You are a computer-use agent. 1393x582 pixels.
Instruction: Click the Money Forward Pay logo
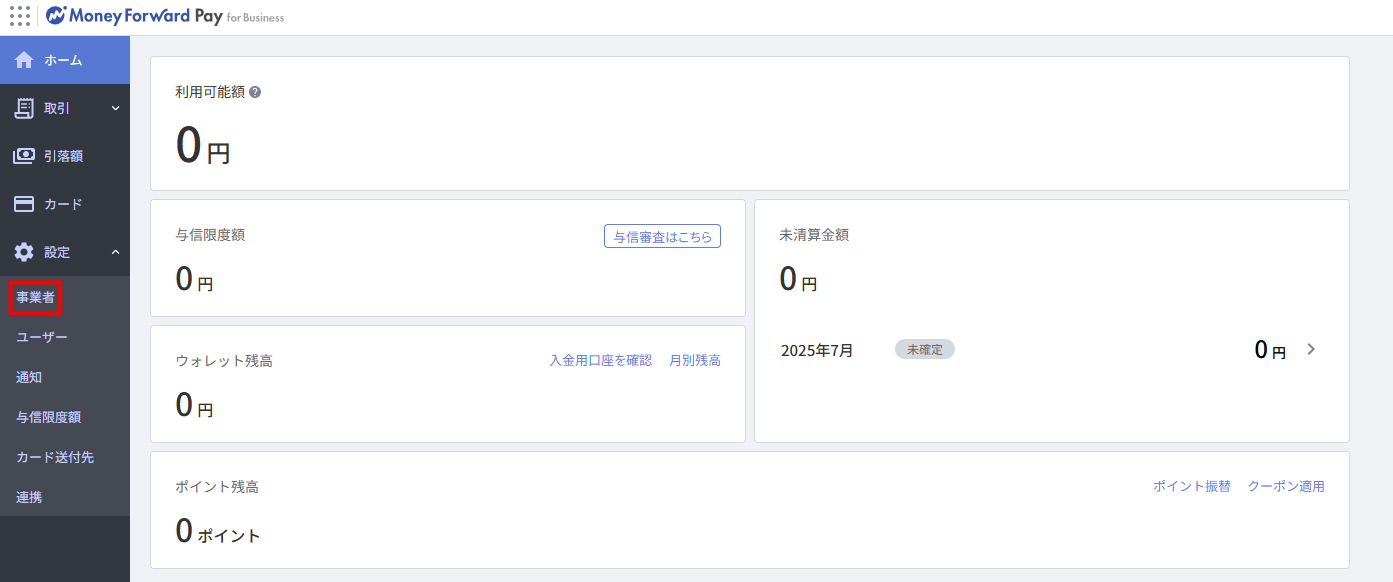pyautogui.click(x=165, y=16)
